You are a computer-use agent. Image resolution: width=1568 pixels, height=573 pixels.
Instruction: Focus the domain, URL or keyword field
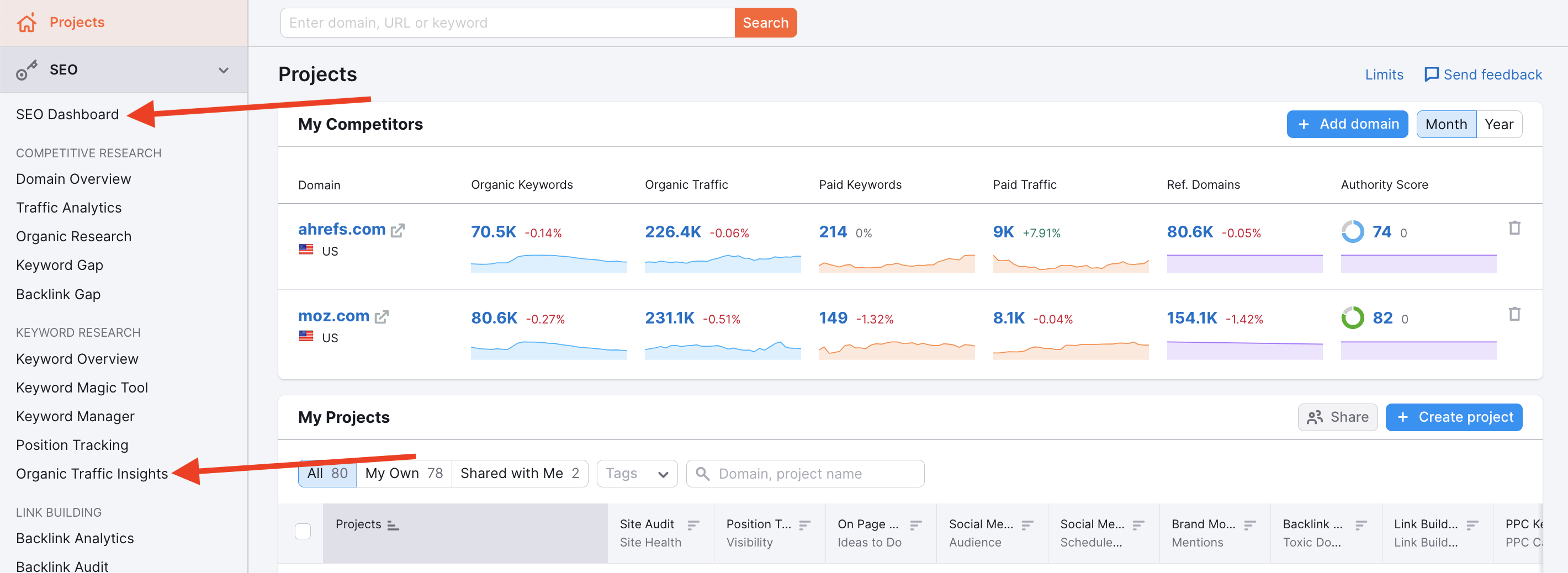(507, 23)
